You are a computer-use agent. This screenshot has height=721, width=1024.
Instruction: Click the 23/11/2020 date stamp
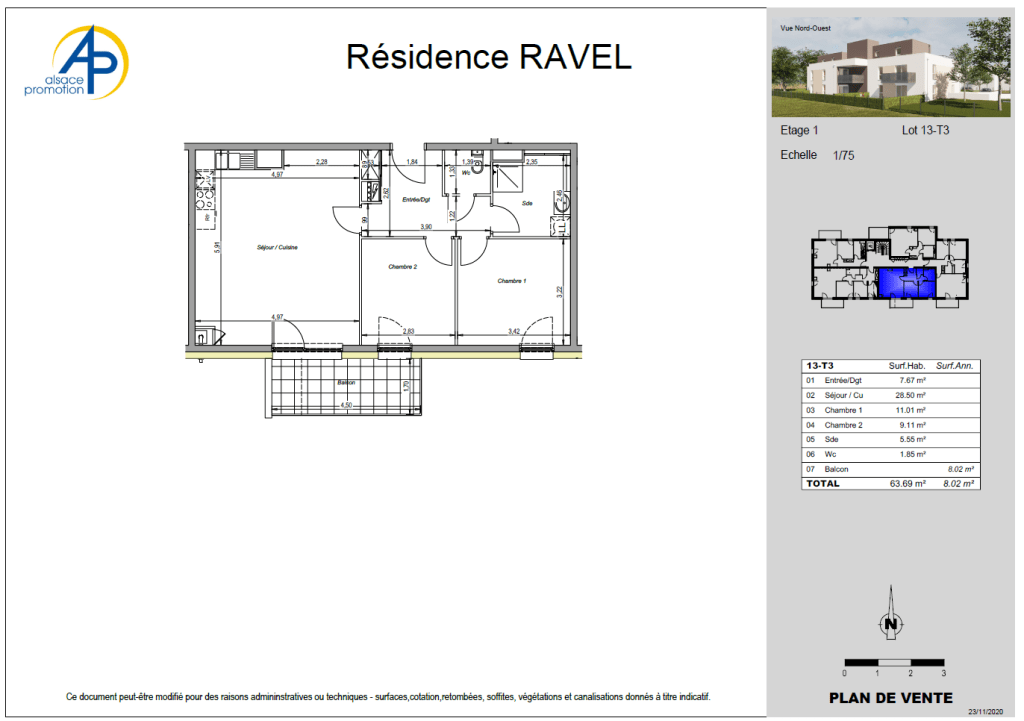985,712
